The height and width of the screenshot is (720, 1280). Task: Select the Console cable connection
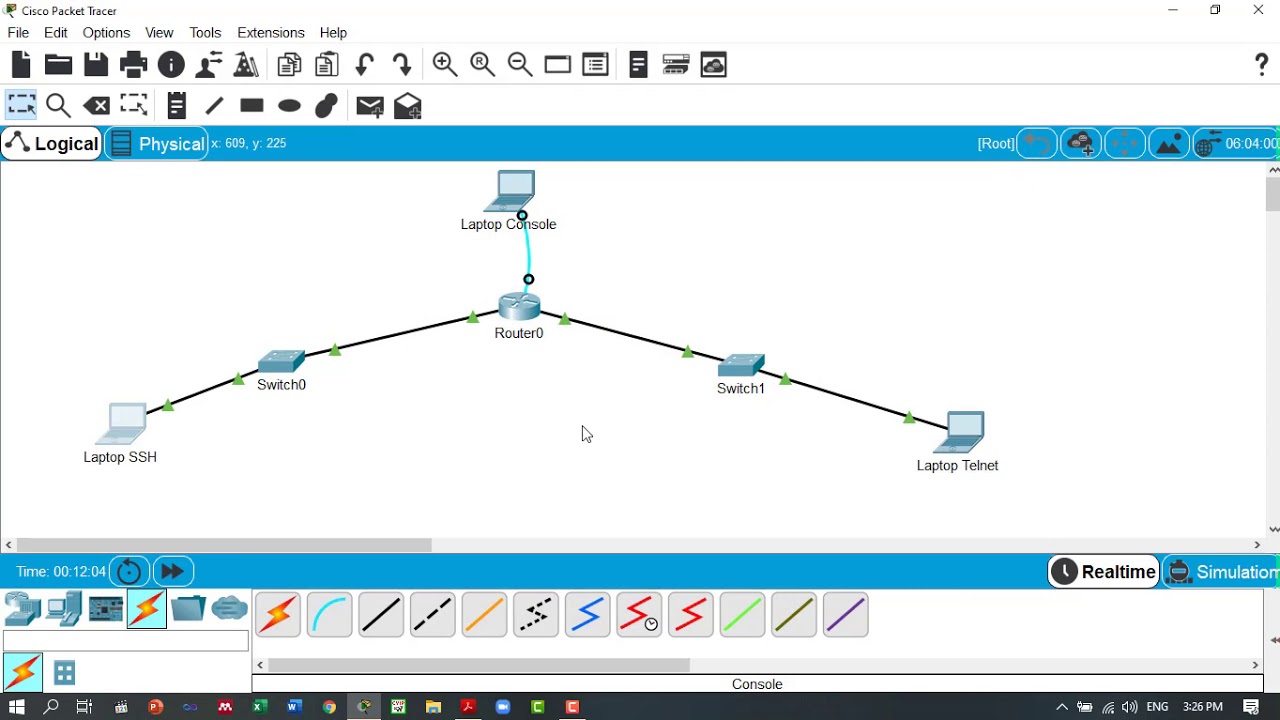pyautogui.click(x=329, y=615)
